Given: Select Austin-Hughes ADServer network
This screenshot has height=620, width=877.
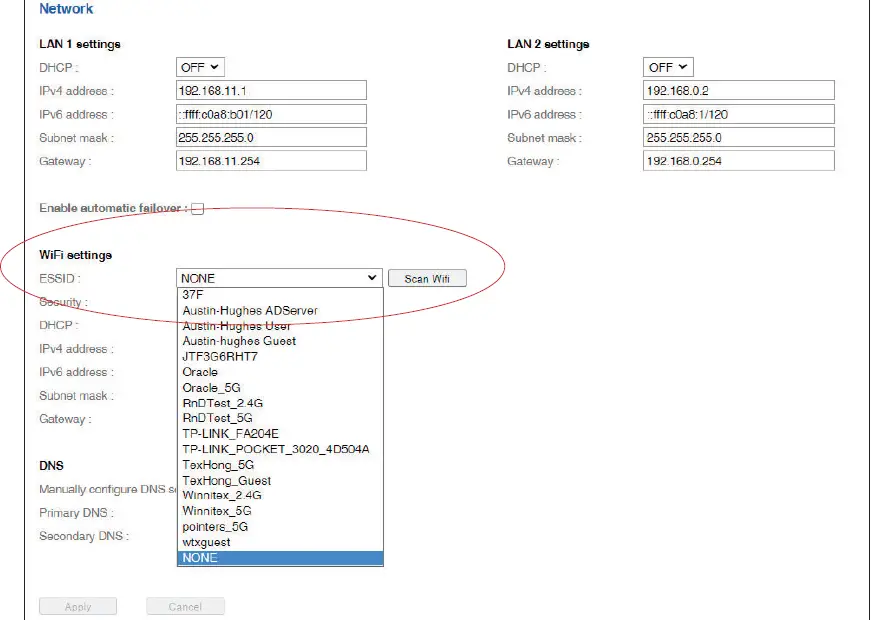Looking at the screenshot, I should coord(280,310).
